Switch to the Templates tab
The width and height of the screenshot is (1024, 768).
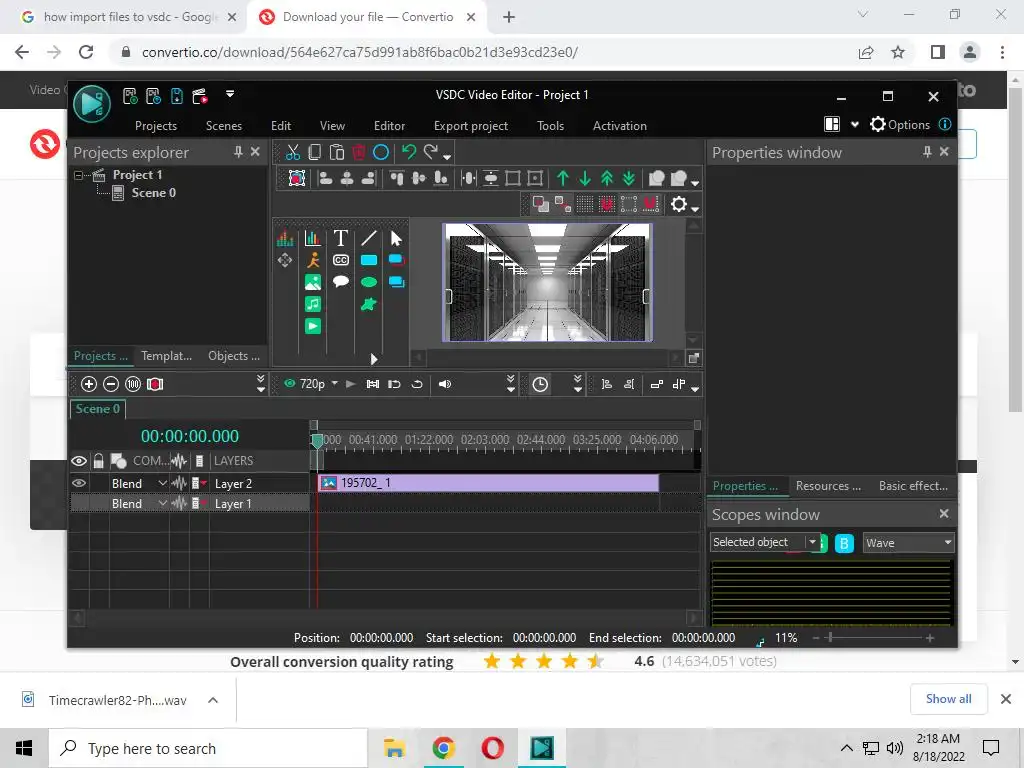coord(167,356)
